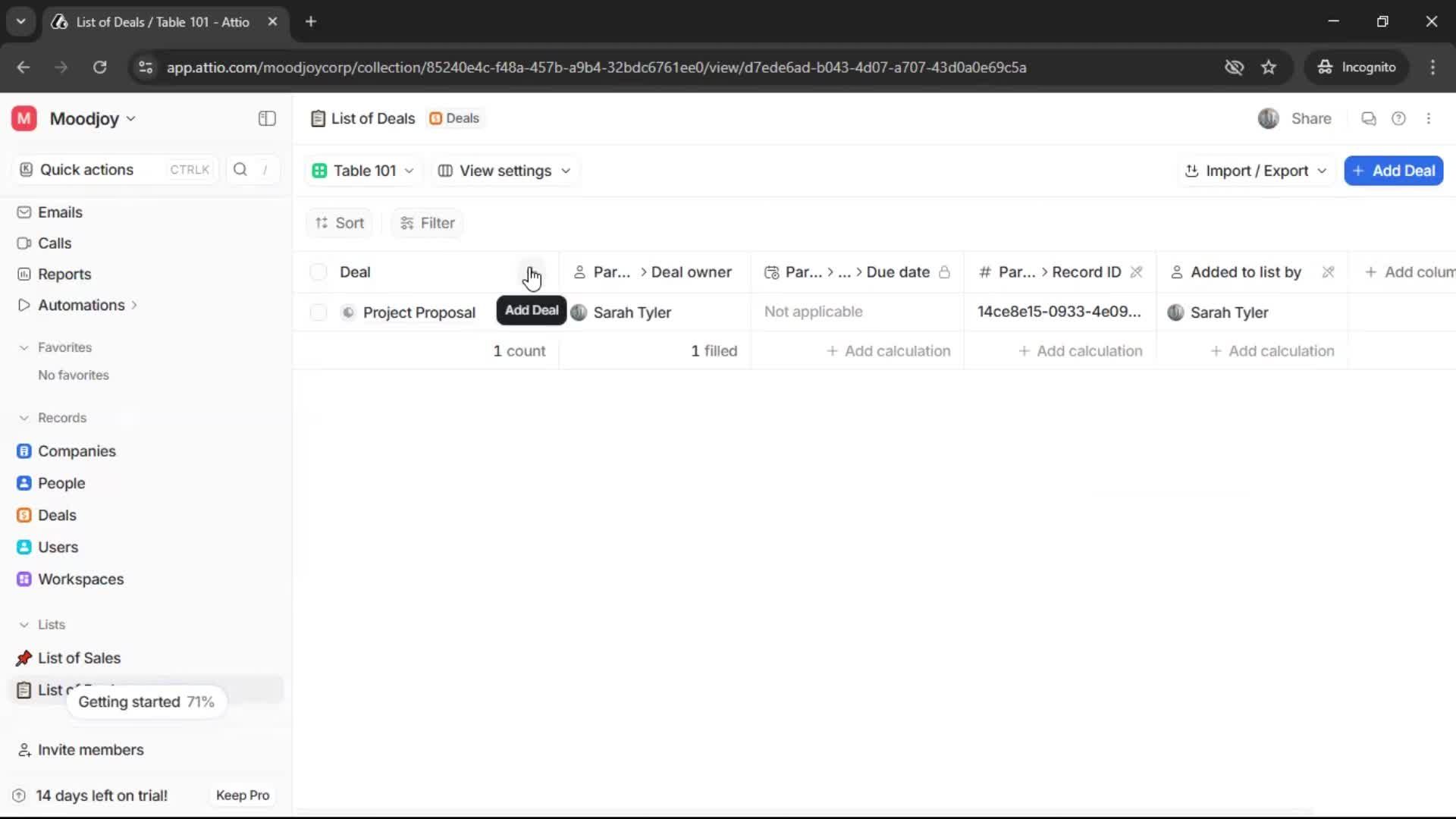1456x819 pixels.
Task: Click the Add Deal button
Action: (x=1394, y=171)
